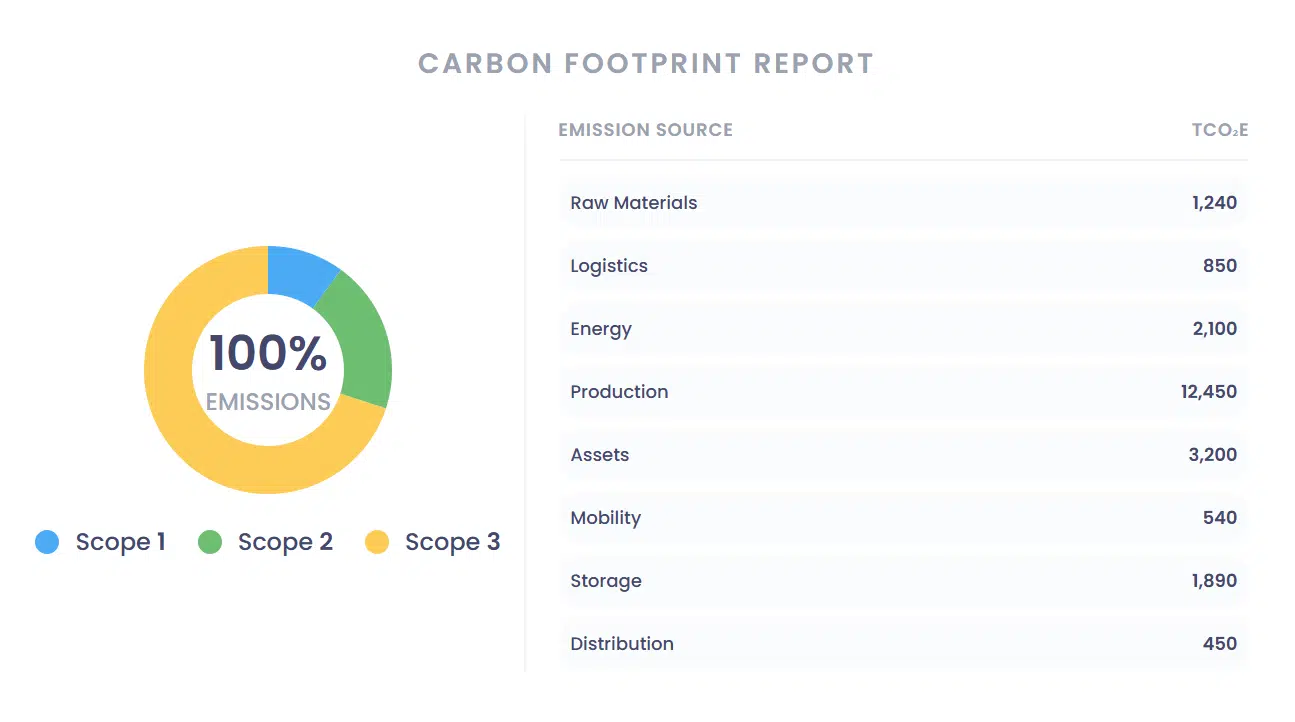Select the blue donut chart segment
Screen dimensions: 1295x722
[299, 272]
